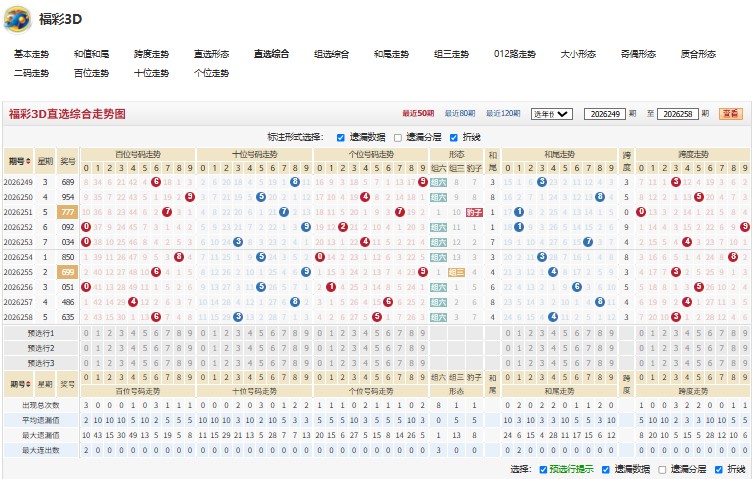Click red ball 6 in row 2026249 百位 columns
753x479 pixels.
(x=156, y=182)
